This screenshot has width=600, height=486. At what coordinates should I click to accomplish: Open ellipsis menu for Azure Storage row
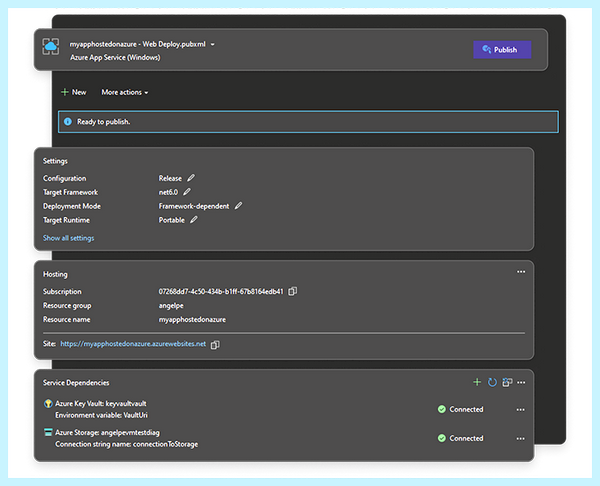(520, 439)
